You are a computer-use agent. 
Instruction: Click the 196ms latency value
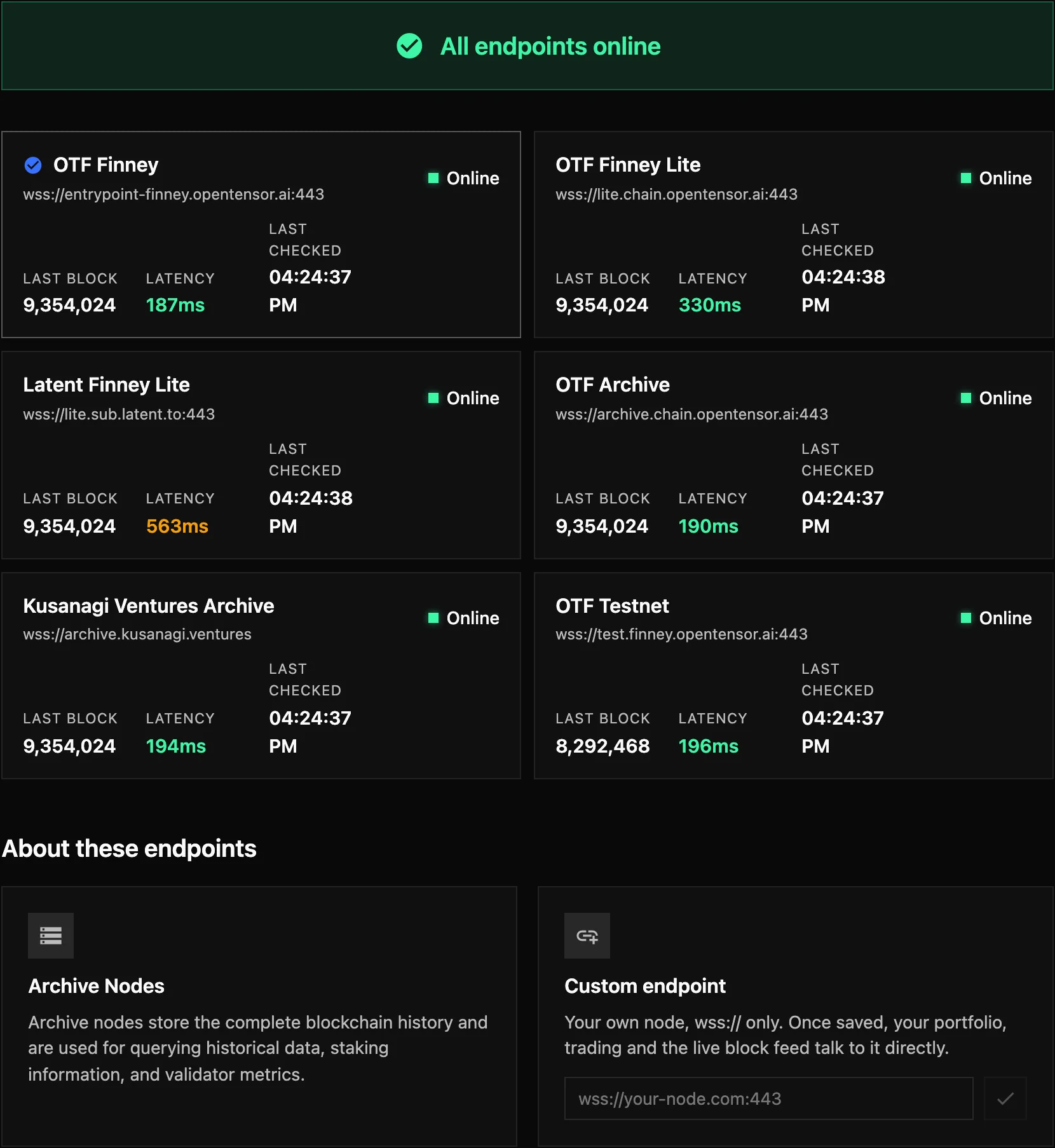(x=709, y=746)
